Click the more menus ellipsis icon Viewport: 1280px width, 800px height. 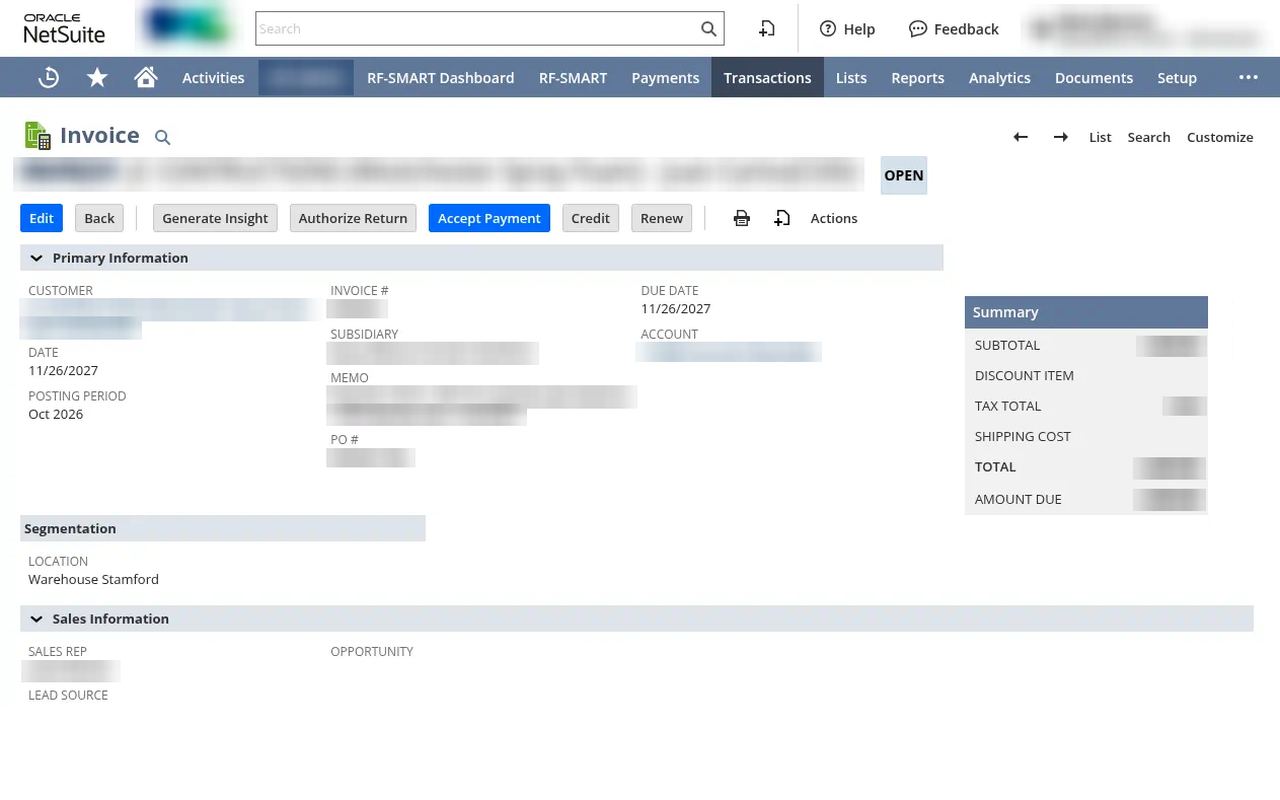pyautogui.click(x=1248, y=77)
